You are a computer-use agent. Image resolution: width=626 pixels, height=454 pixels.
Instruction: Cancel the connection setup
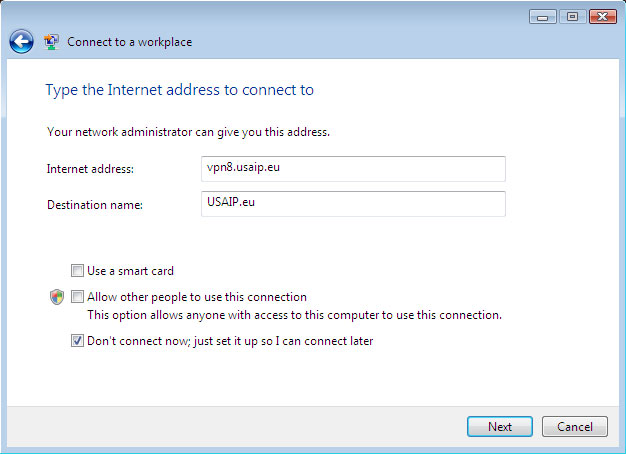click(x=575, y=426)
